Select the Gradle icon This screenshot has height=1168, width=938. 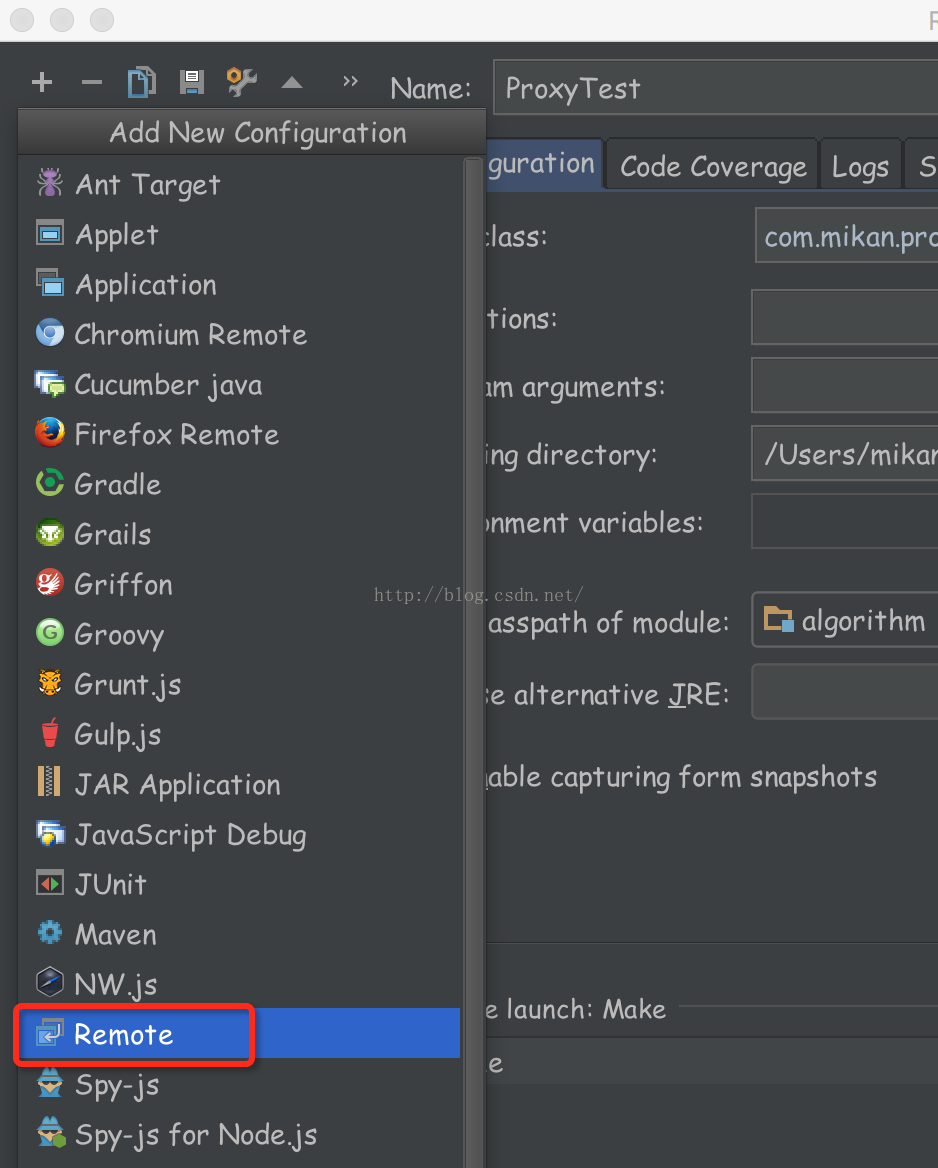click(x=50, y=483)
